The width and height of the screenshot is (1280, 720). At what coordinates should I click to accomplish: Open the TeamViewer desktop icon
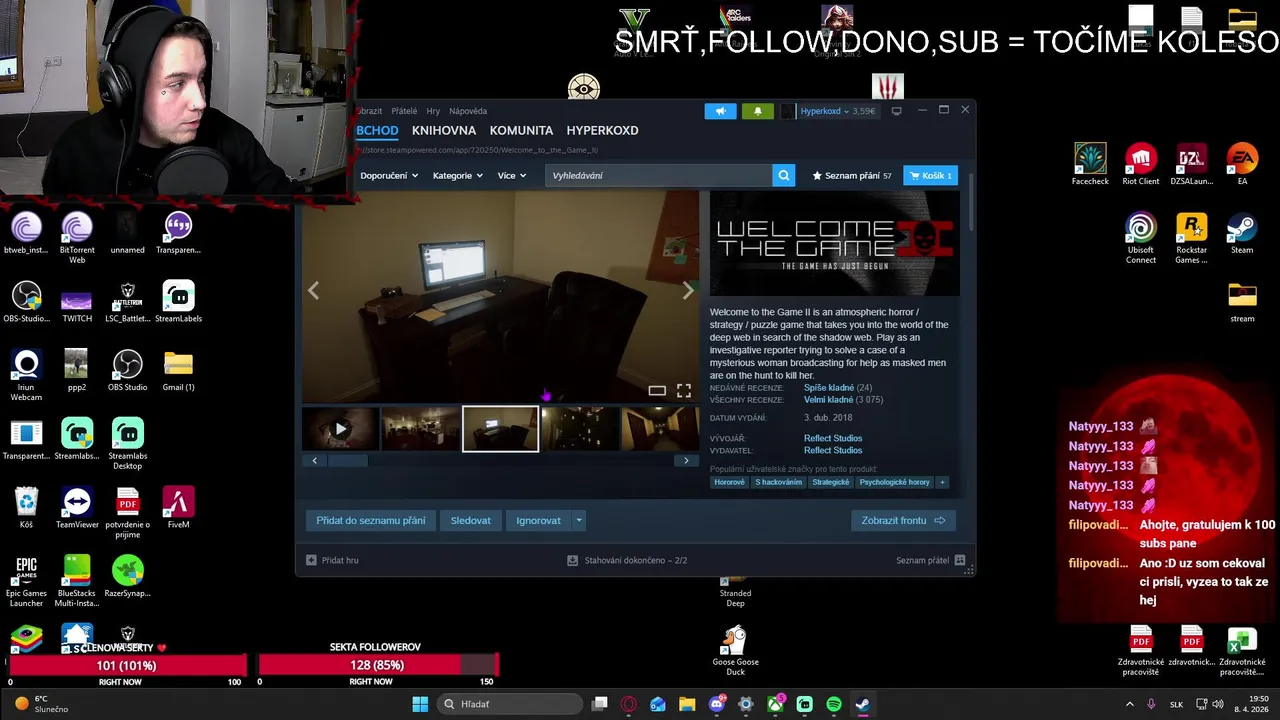[77, 507]
